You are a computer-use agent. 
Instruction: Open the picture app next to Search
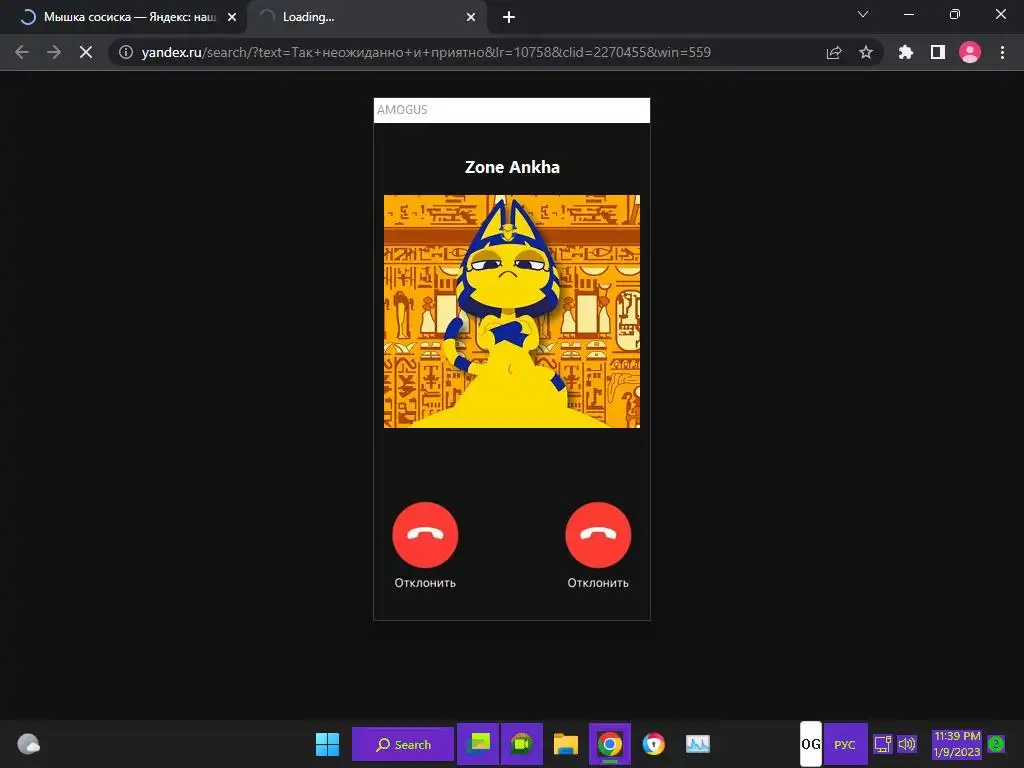(478, 743)
